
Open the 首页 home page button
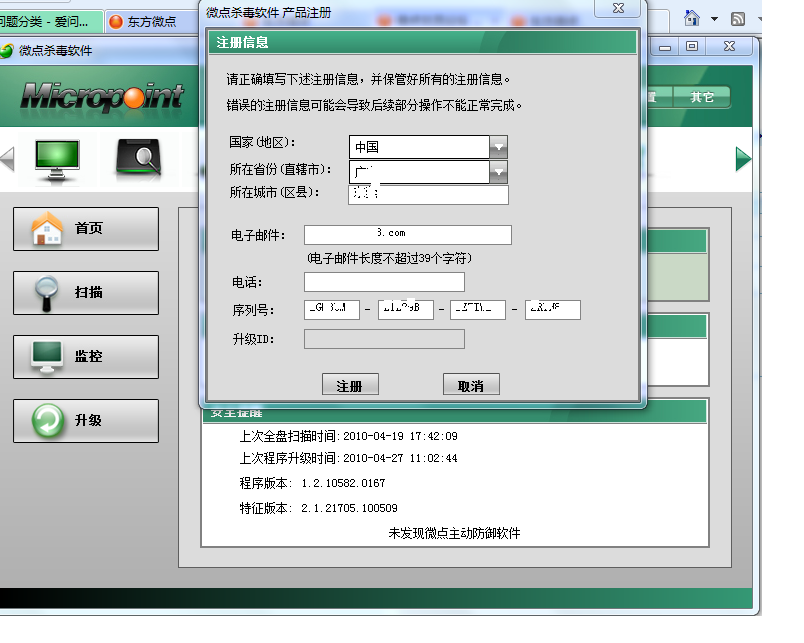(x=86, y=229)
